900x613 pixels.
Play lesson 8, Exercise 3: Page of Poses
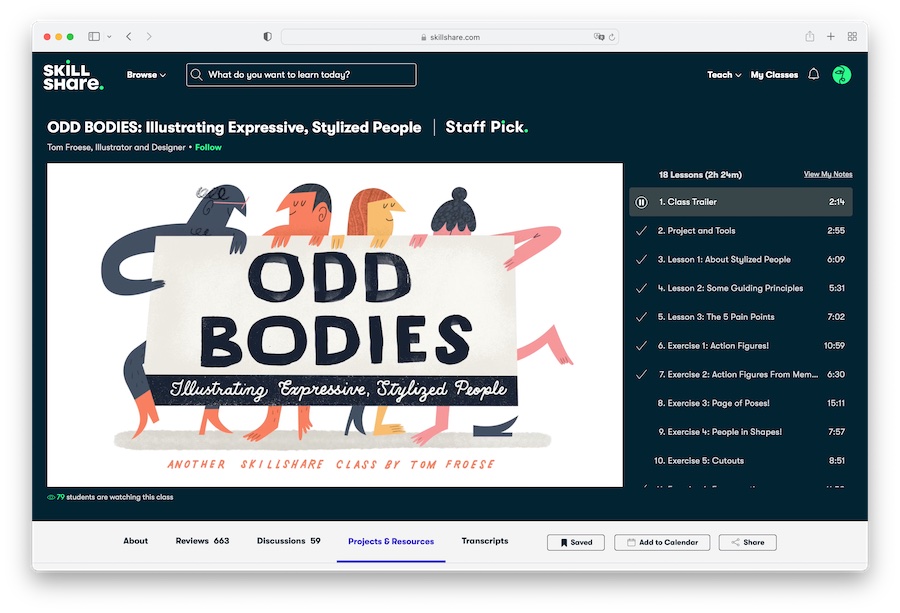point(741,403)
